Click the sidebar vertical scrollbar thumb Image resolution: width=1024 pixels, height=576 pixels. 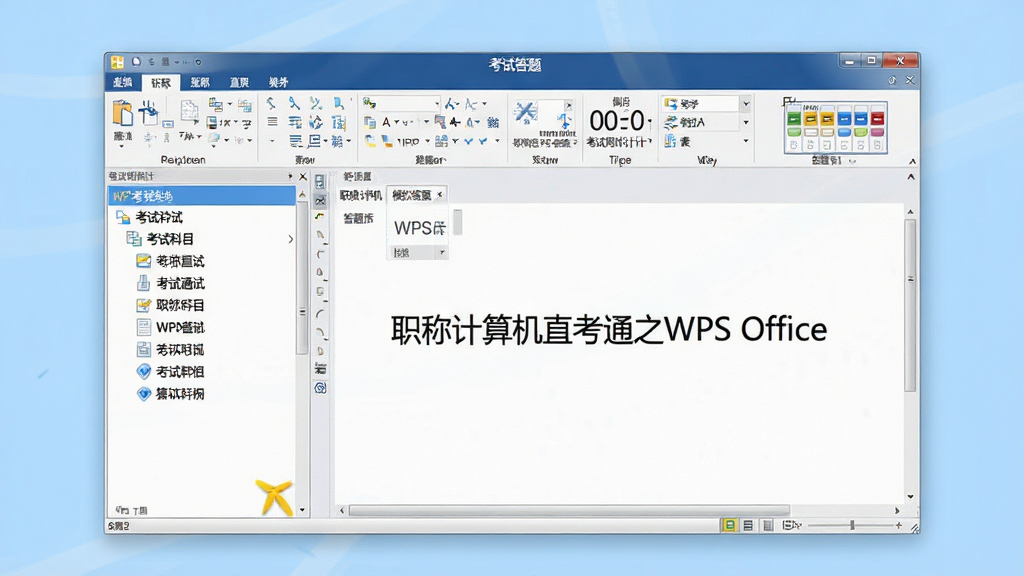tap(302, 278)
